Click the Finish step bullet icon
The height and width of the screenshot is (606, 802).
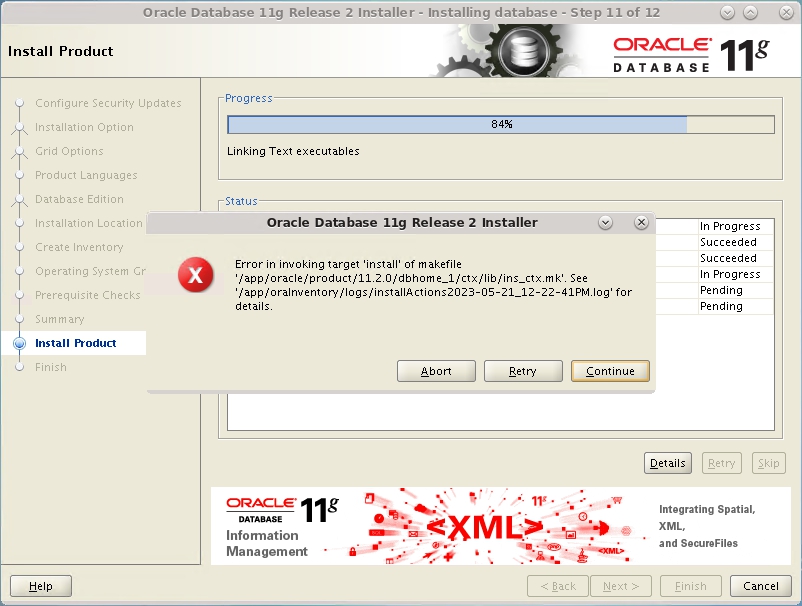point(19,367)
